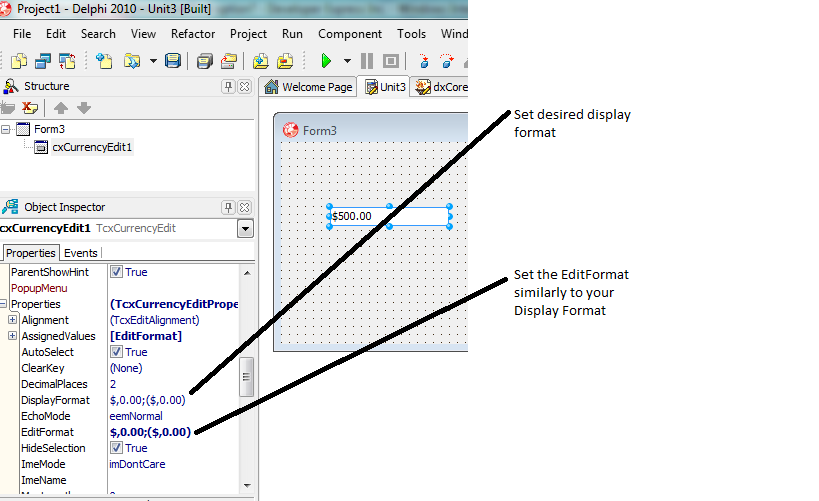The height and width of the screenshot is (501, 819).
Task: Open the component selector dropdown in Object Inspector
Action: (245, 229)
